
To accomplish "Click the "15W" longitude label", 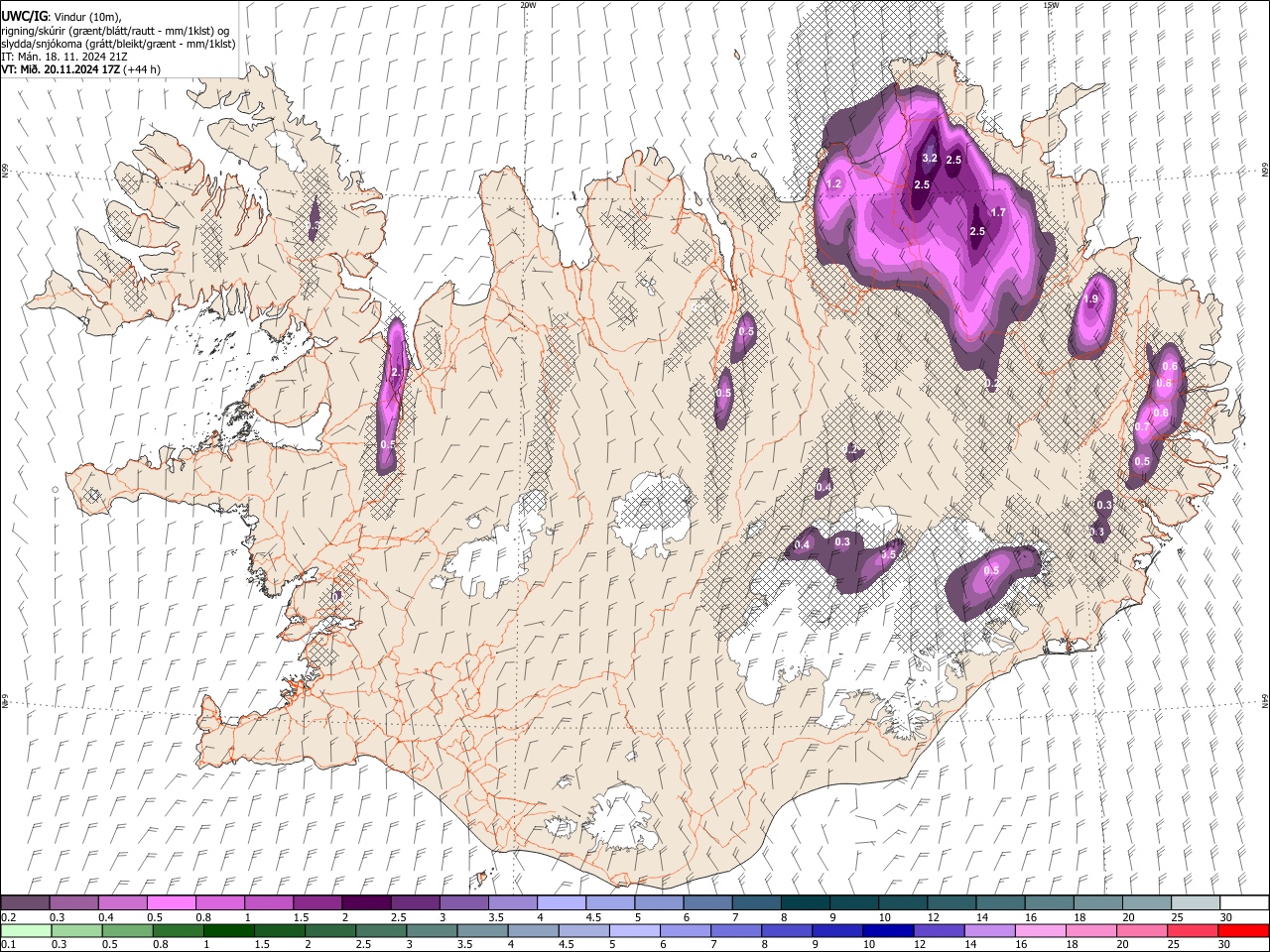I will pyautogui.click(x=1051, y=5).
